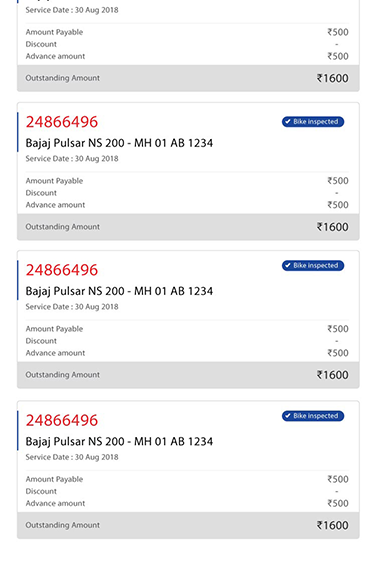Open order 24866496 in the bottom card
This screenshot has height=576, width=375.
[x=62, y=420]
